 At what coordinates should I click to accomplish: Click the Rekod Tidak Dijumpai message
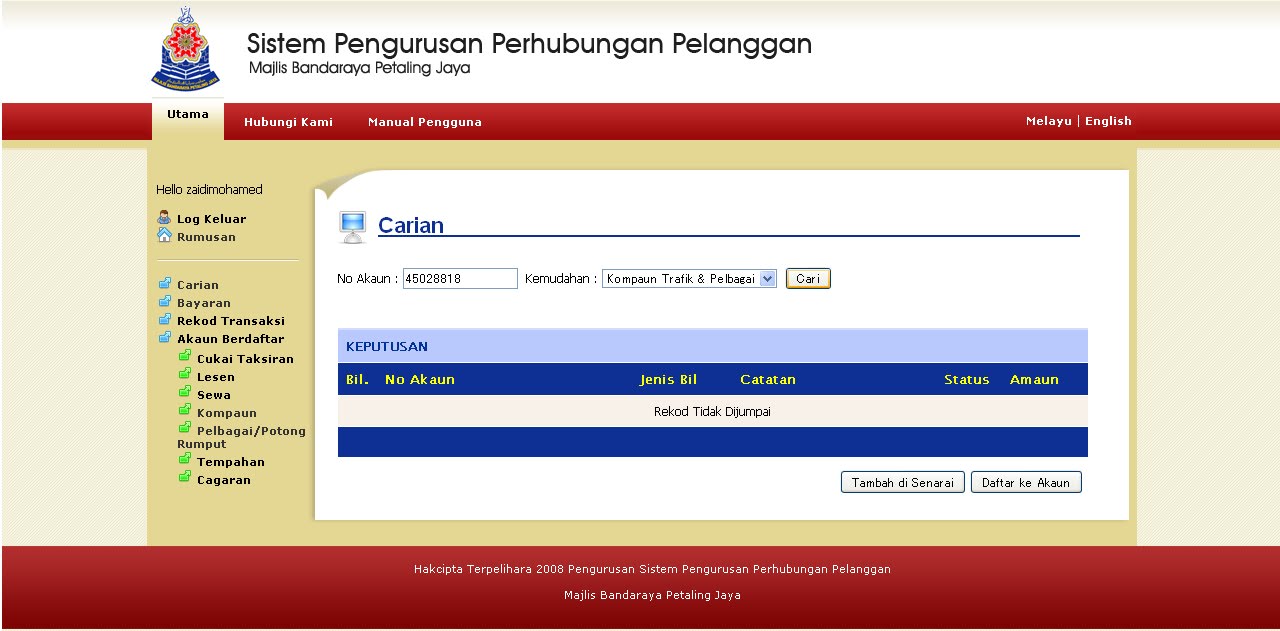pyautogui.click(x=712, y=412)
